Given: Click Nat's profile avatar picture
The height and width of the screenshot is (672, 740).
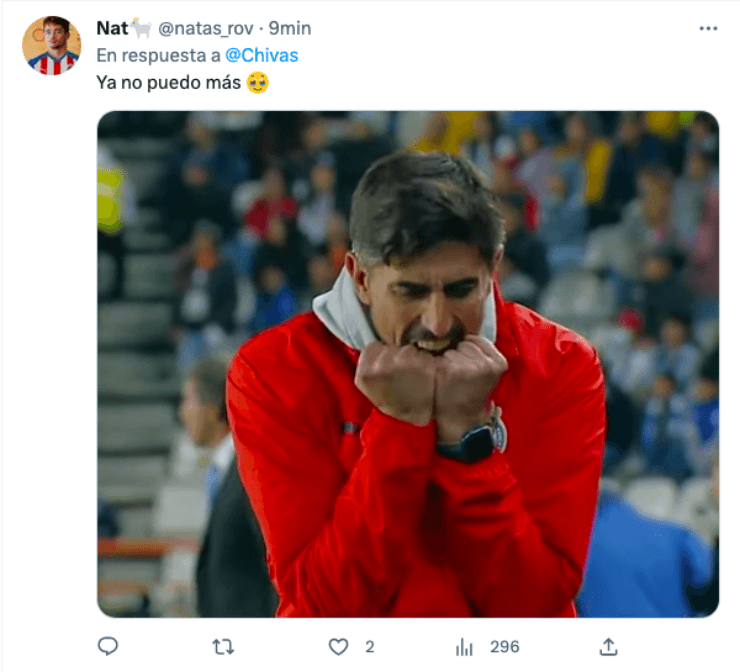Looking at the screenshot, I should click(51, 45).
